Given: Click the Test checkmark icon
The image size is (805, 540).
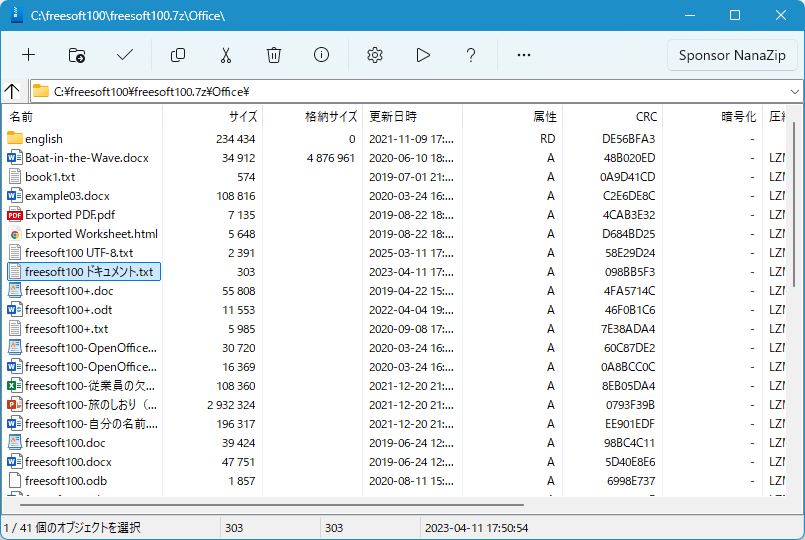Looking at the screenshot, I should click(x=125, y=55).
